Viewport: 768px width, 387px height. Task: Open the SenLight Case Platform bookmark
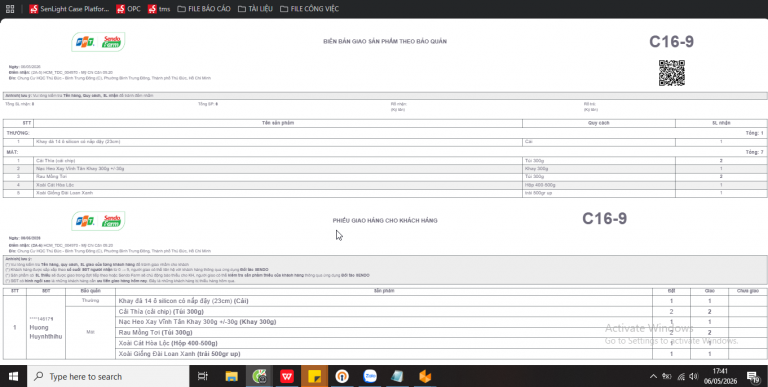[x=69, y=9]
